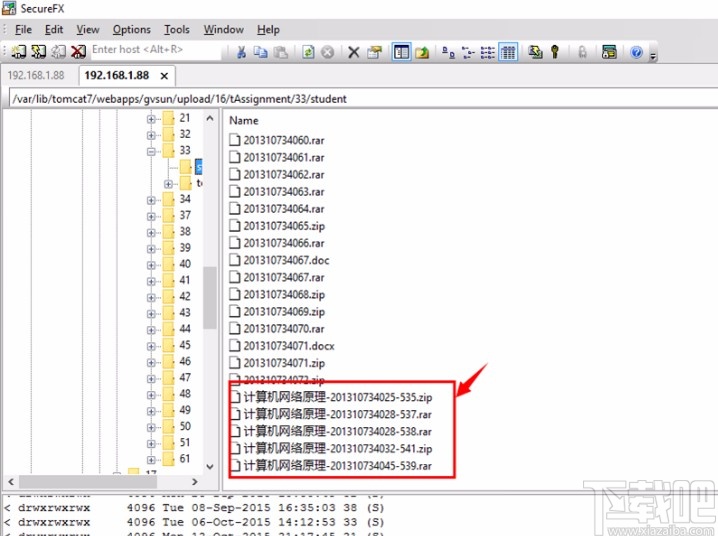
Task: Open the Options menu
Action: pyautogui.click(x=131, y=30)
